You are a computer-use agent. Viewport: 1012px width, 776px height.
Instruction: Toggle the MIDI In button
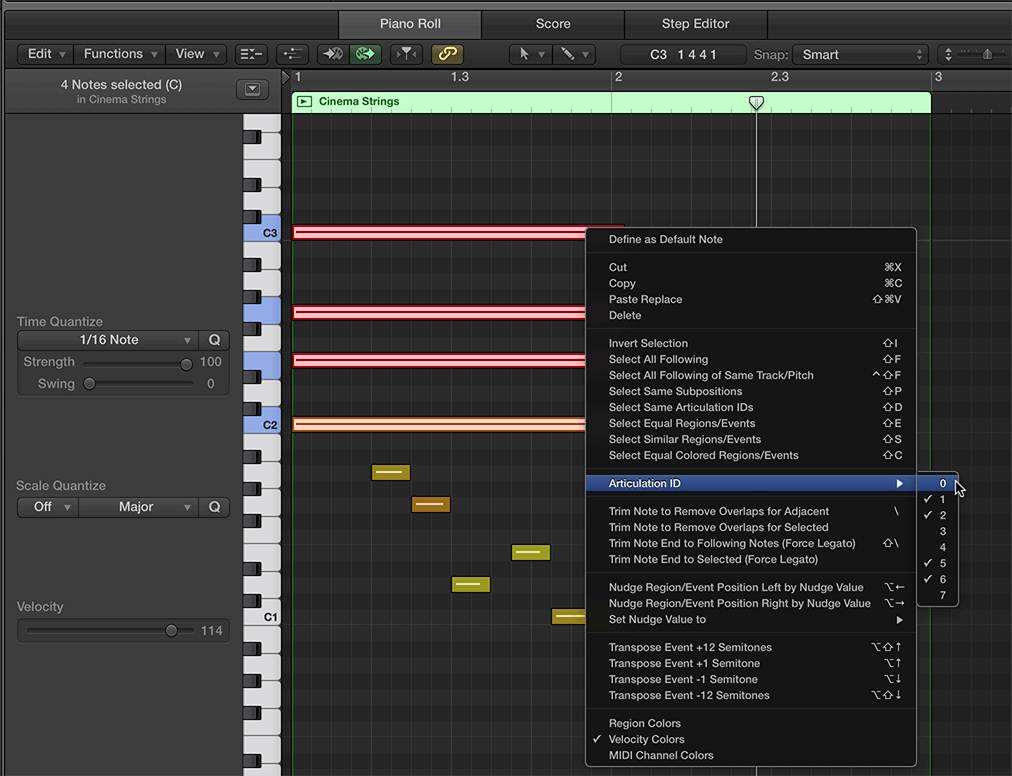click(332, 54)
